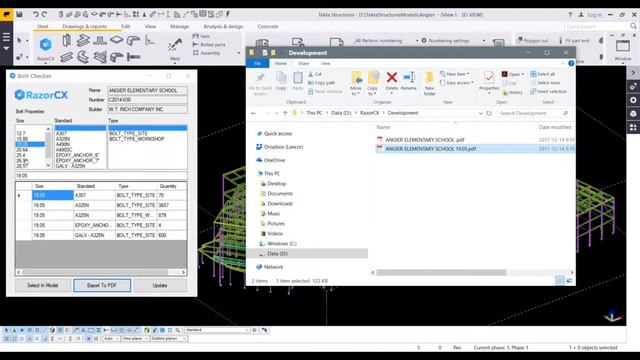Click blue help icon in Explorer
This screenshot has height=360, width=640.
tap(571, 63)
